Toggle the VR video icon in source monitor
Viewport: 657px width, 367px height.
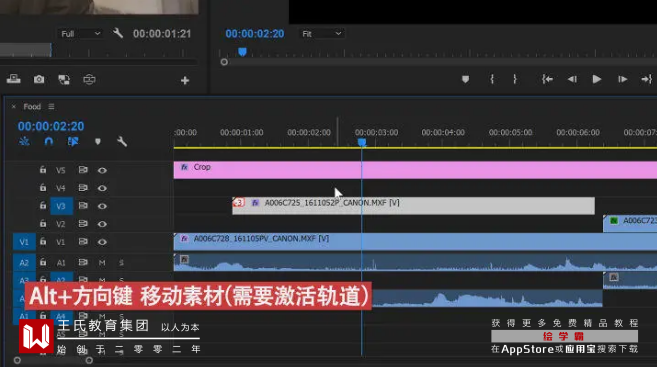[89, 79]
